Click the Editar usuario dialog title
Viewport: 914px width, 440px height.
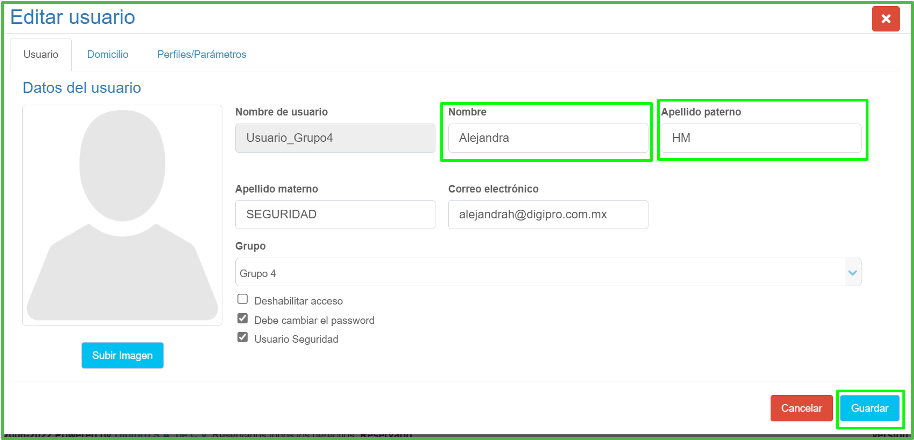pos(72,17)
